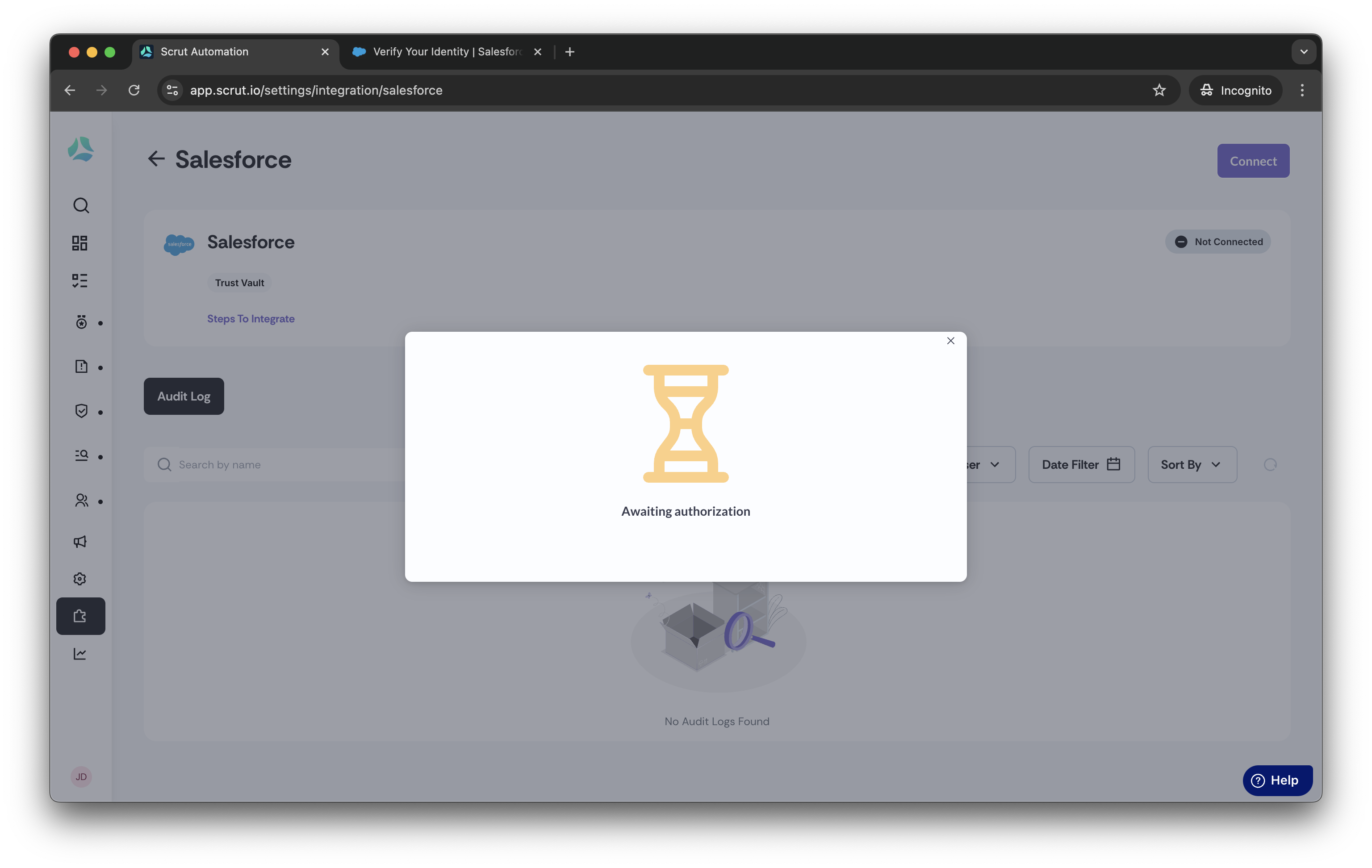
Task: Close the Awaiting authorization dialog
Action: click(x=950, y=341)
